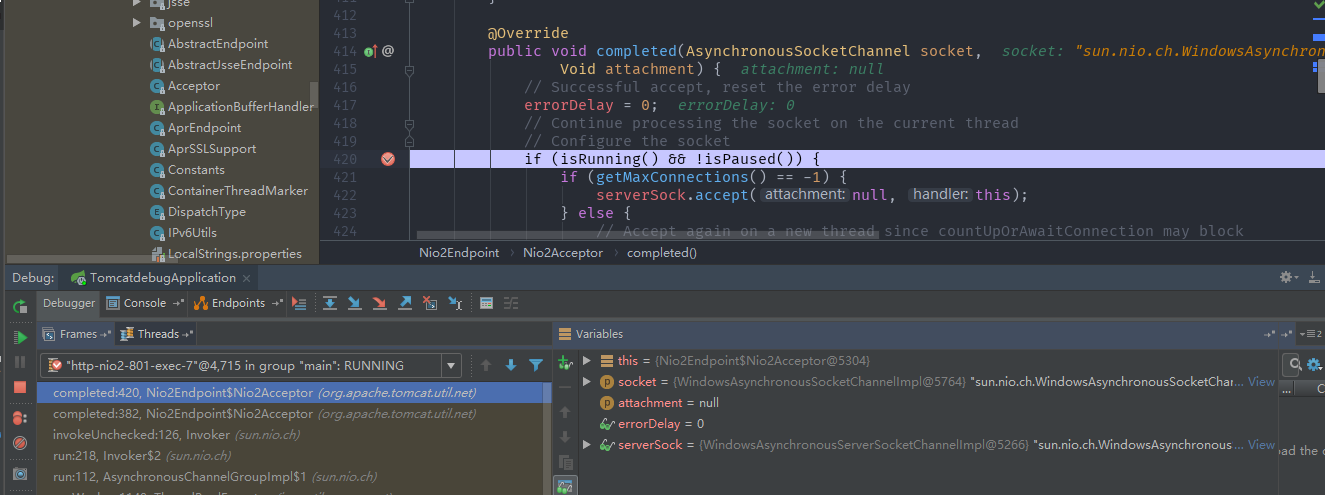Screen dimensions: 1325x495
Task: Click Step Into icon
Action: [x=354, y=303]
